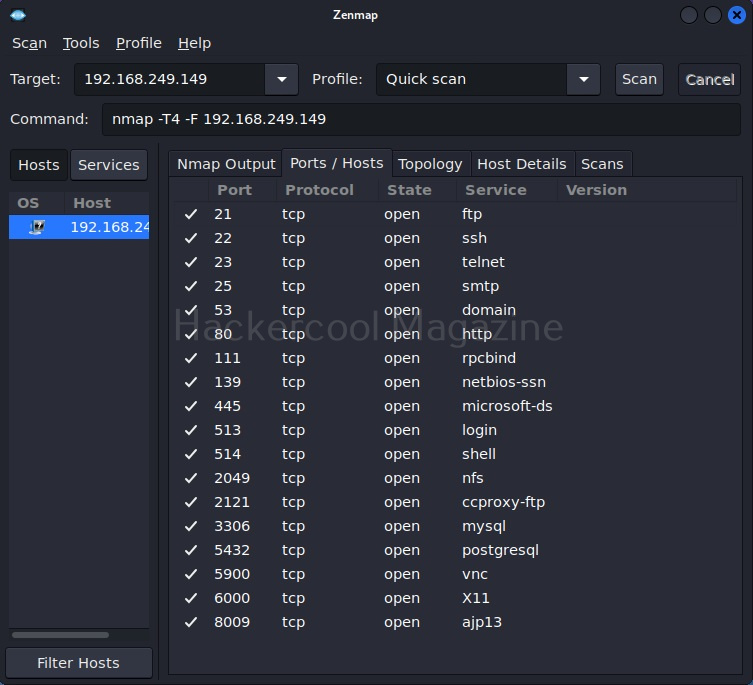753x685 pixels.
Task: Click the checkmark icon on the http row
Action: pyautogui.click(x=191, y=334)
